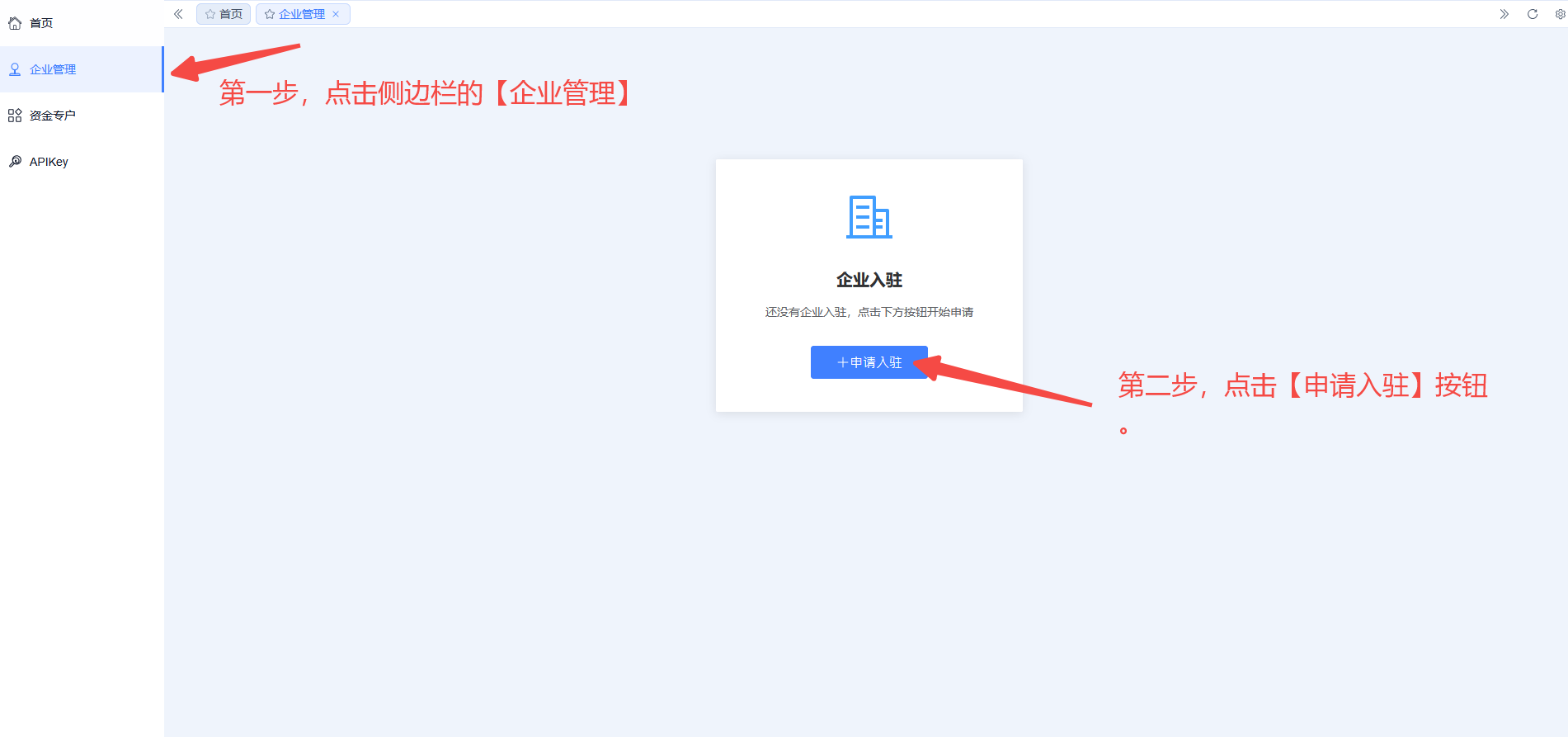Refresh the page with the reload icon
Image resolution: width=1568 pixels, height=737 pixels.
click(x=1533, y=14)
